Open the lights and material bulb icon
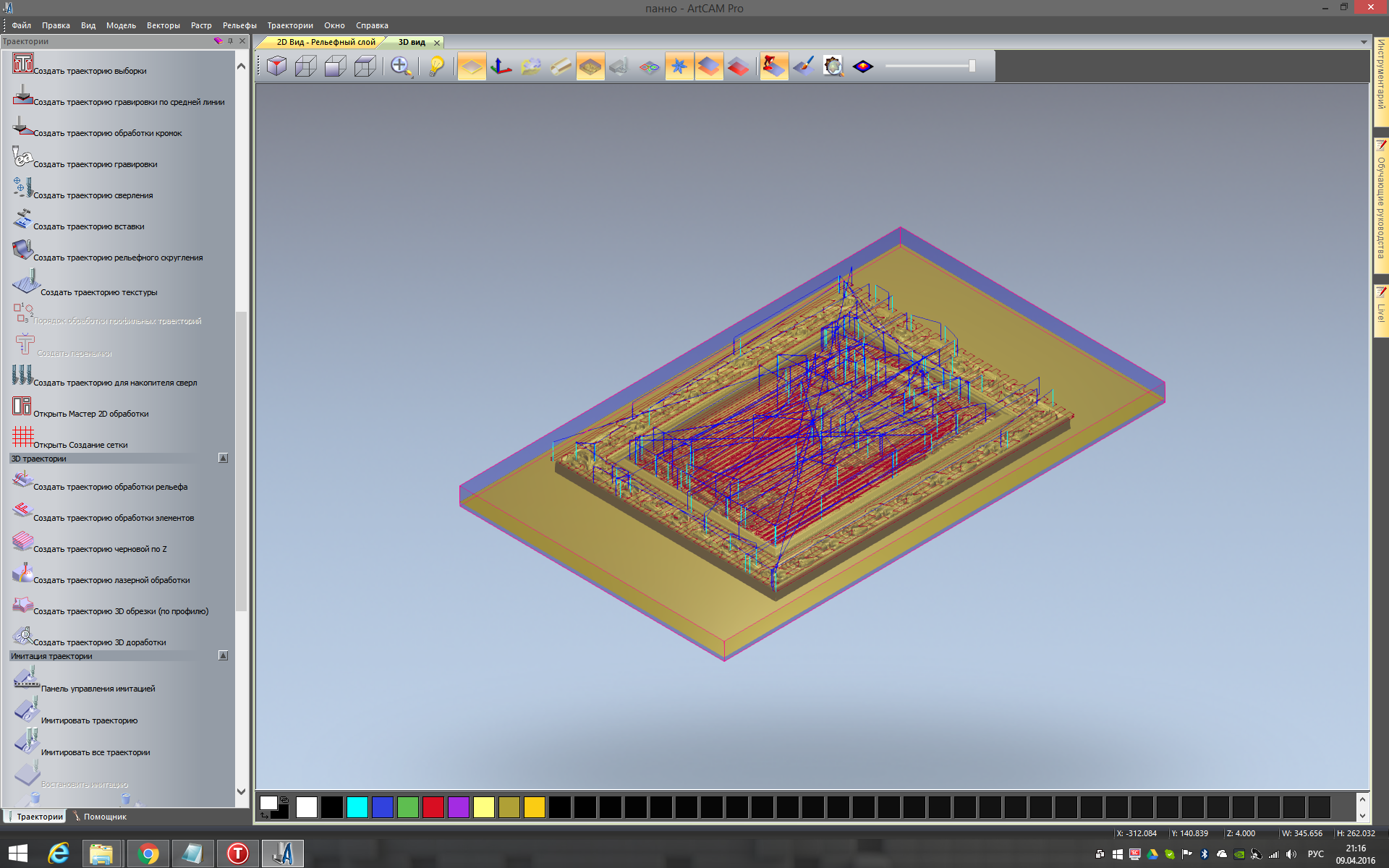The height and width of the screenshot is (868, 1389). pyautogui.click(x=436, y=67)
